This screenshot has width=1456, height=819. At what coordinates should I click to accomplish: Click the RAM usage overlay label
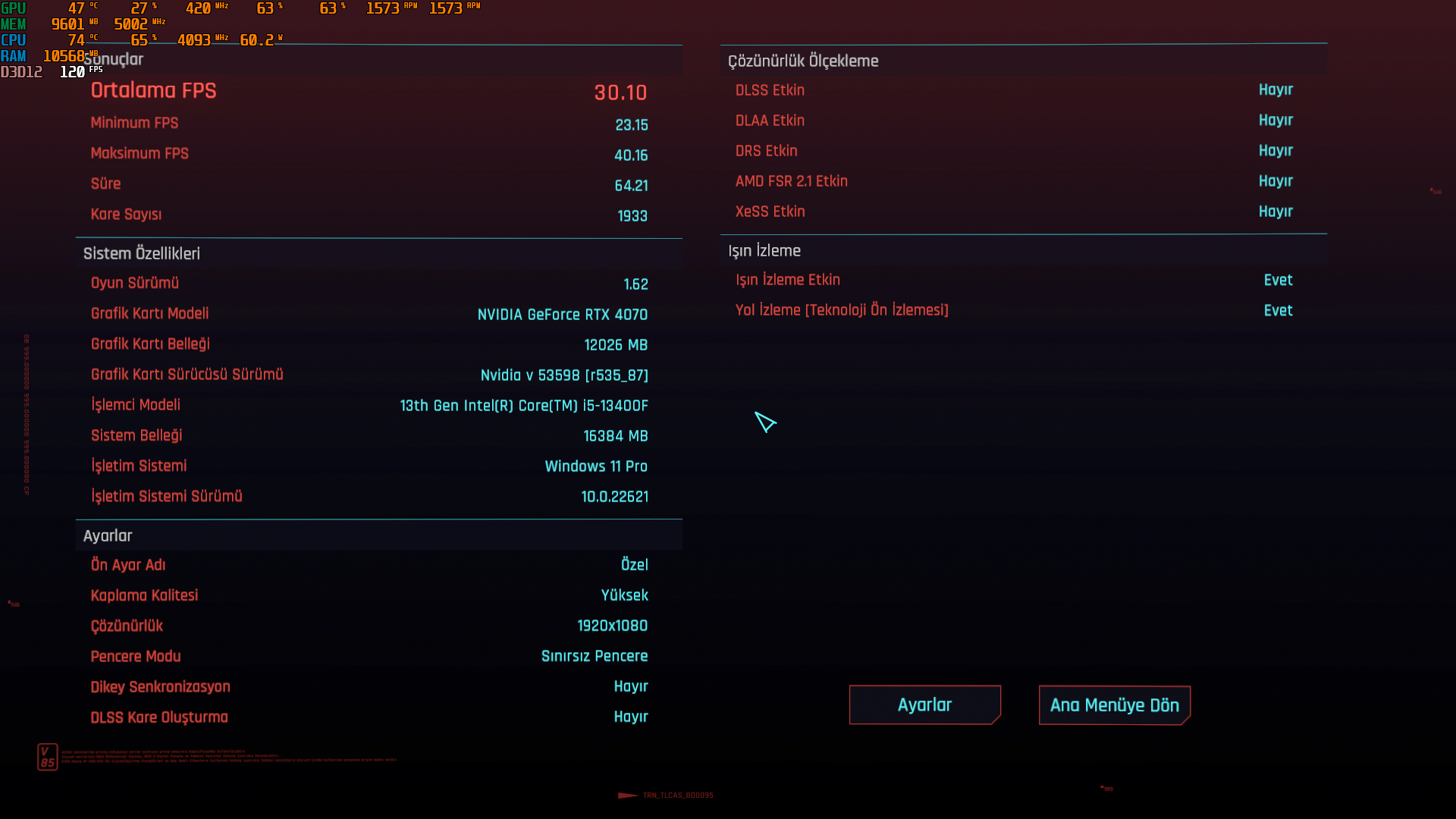[x=14, y=56]
